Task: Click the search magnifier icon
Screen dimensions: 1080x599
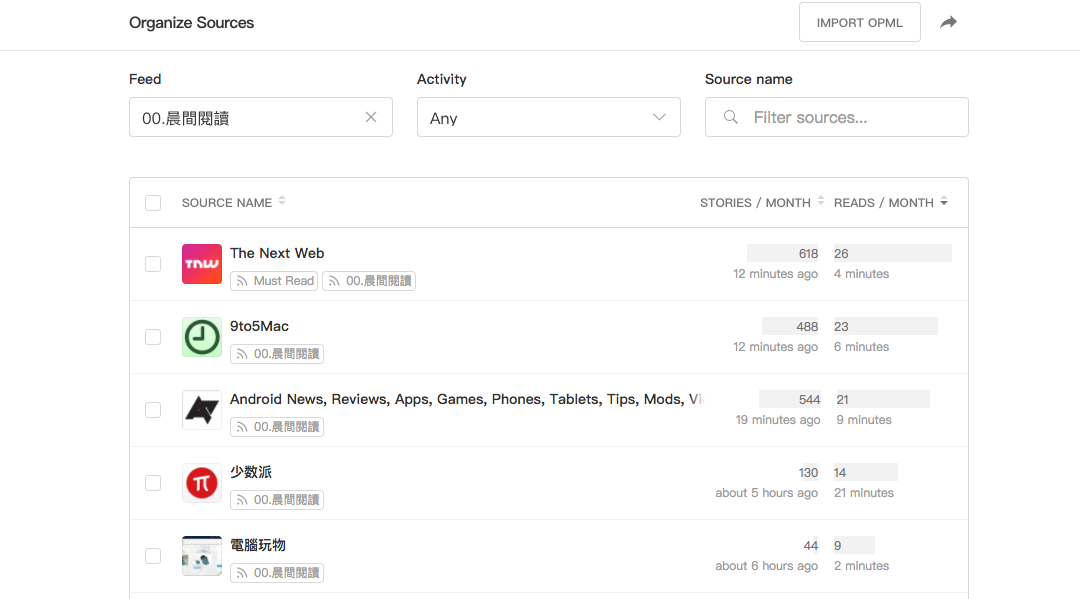Action: pyautogui.click(x=732, y=117)
